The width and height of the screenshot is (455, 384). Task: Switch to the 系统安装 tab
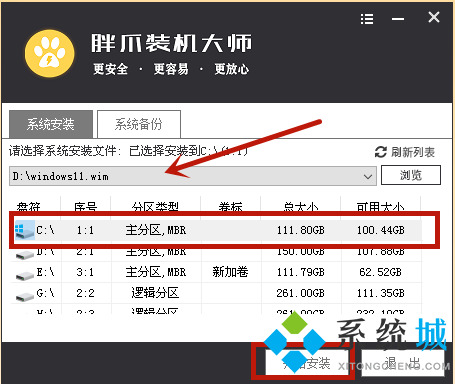pos(51,124)
